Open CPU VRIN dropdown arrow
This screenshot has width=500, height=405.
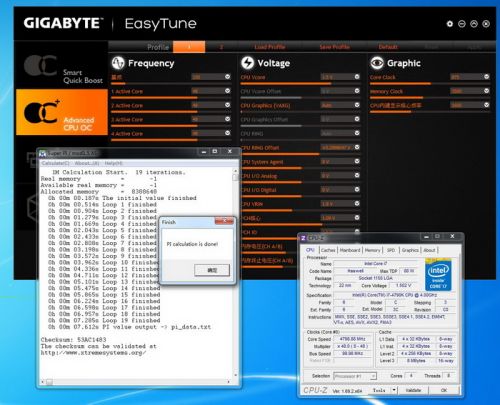(357, 203)
